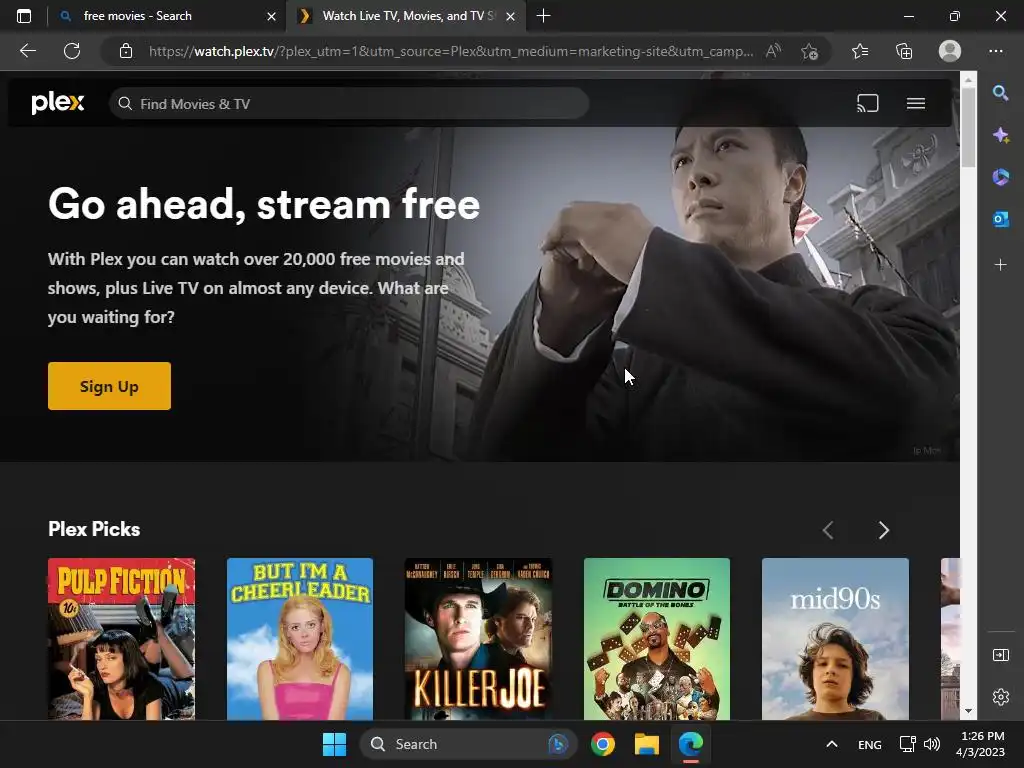The height and width of the screenshot is (768, 1024).
Task: Click the yellow Sign Up button
Action: pyautogui.click(x=109, y=386)
